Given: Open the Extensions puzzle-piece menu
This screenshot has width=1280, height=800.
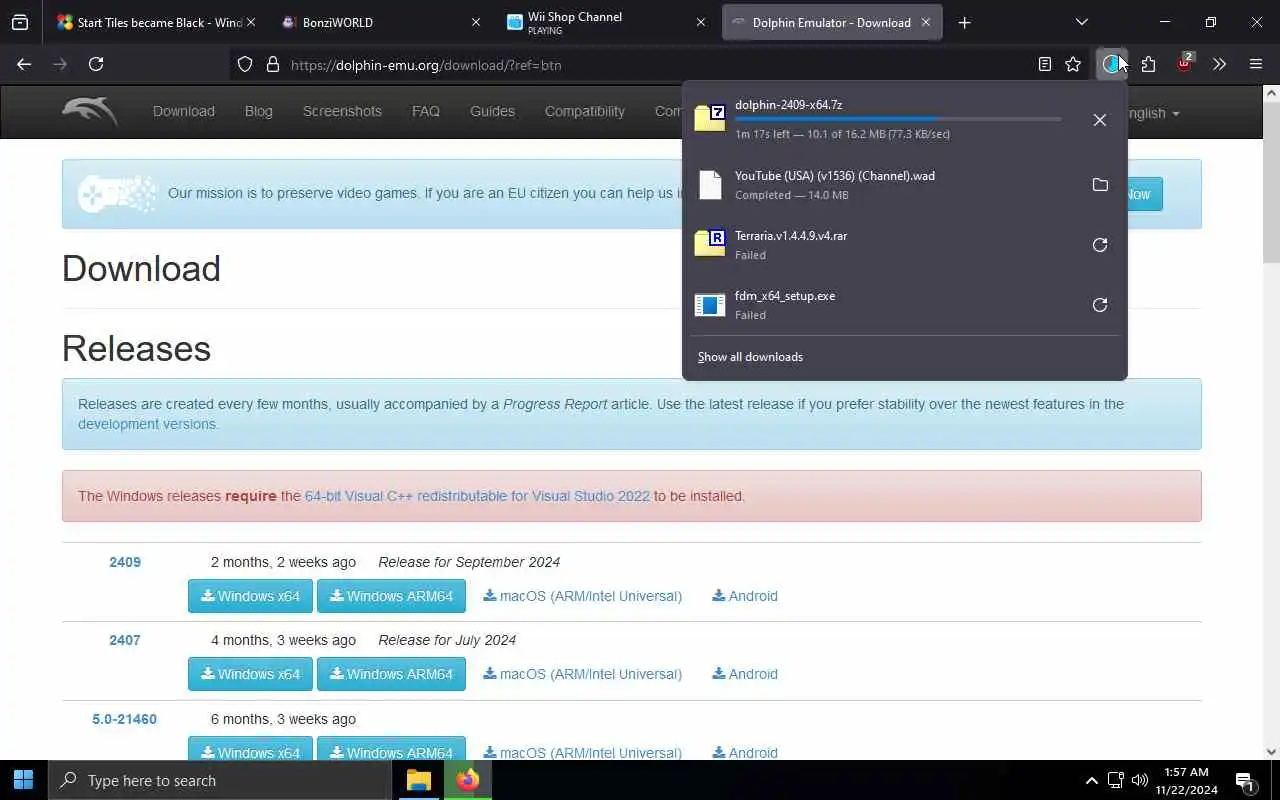Looking at the screenshot, I should pos(1148,64).
